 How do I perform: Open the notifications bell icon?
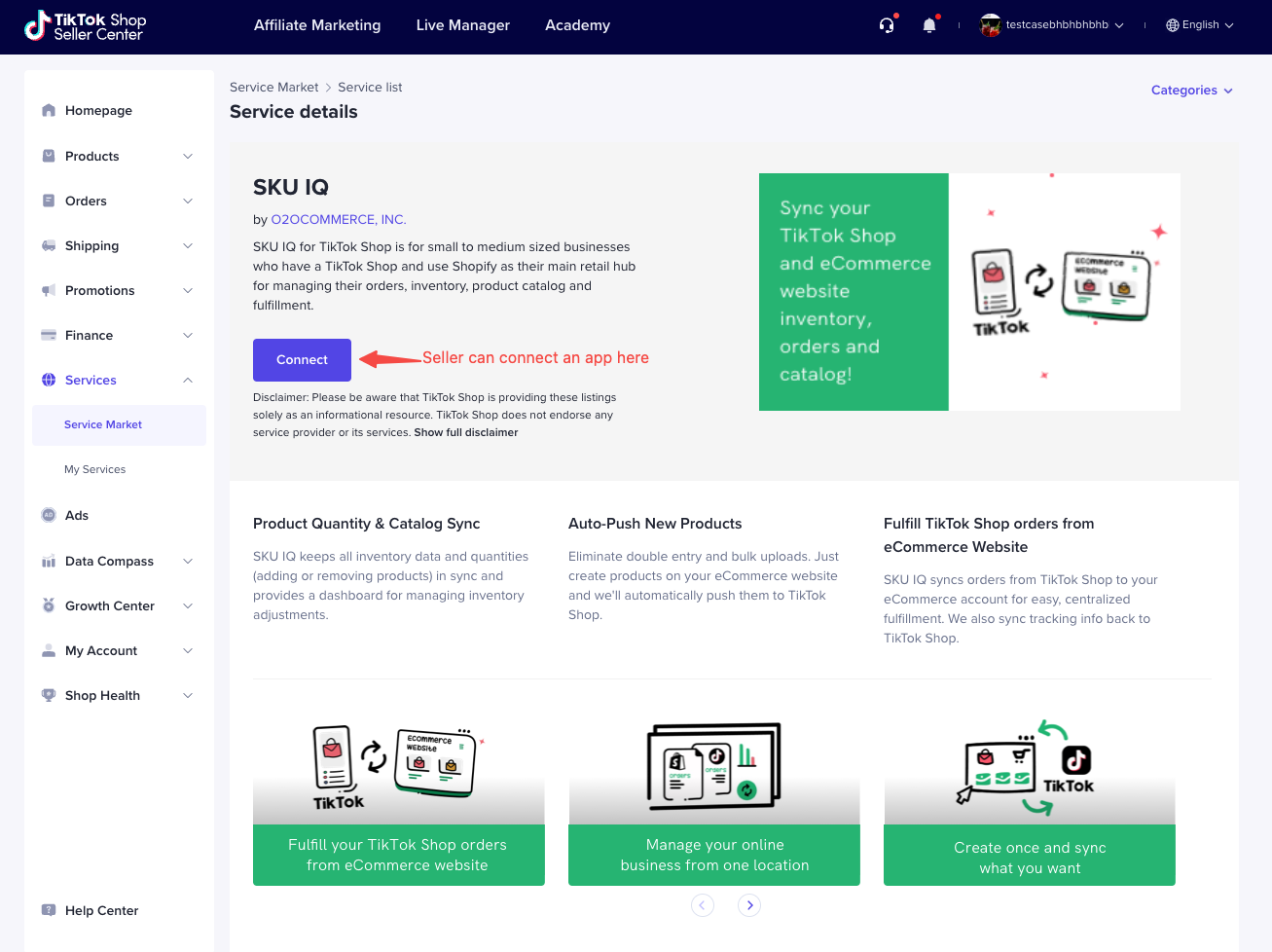tap(929, 25)
